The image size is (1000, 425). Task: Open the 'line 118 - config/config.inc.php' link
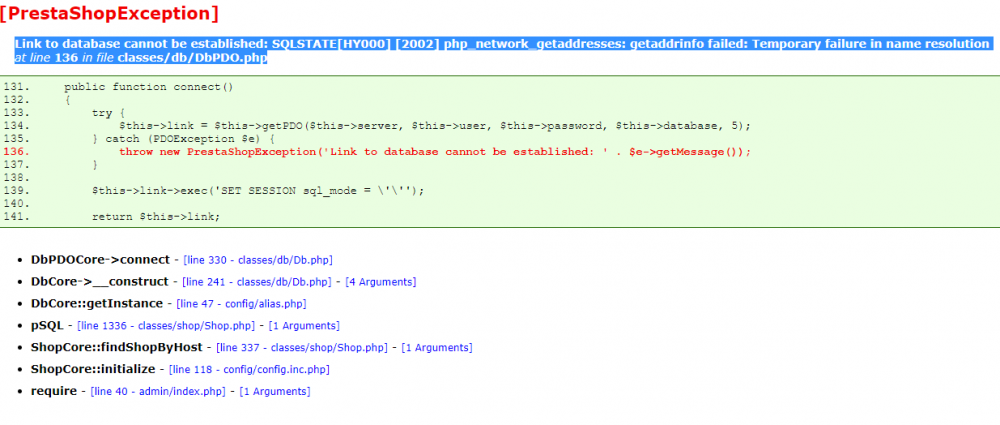(x=249, y=369)
